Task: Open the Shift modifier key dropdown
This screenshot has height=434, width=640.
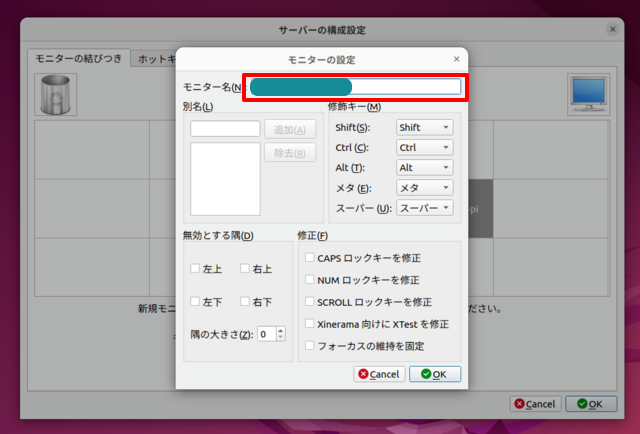Action: coord(424,128)
